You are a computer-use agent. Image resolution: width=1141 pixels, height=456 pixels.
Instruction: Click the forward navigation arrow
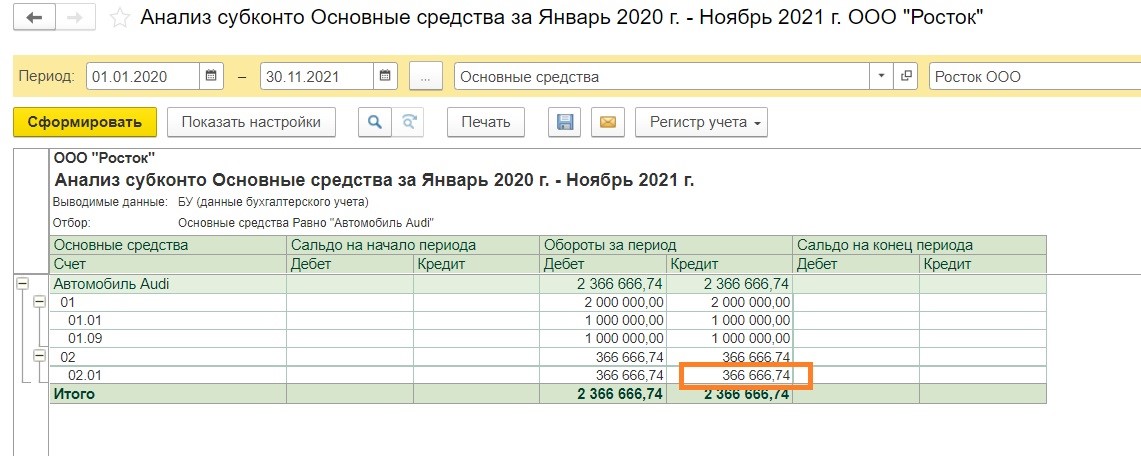[x=74, y=18]
